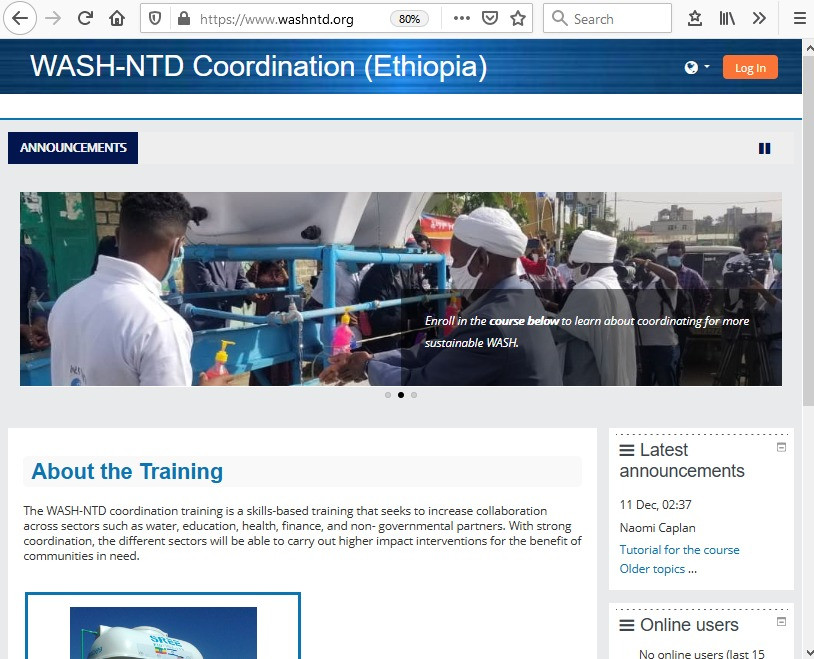Viewport: 814px width, 659px height.
Task: Click the handwashing station banner image
Action: pos(401,289)
